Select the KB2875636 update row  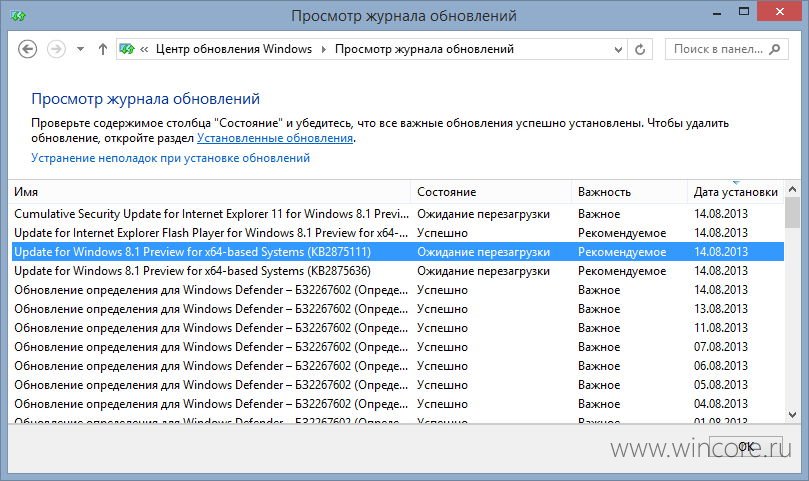[397, 271]
